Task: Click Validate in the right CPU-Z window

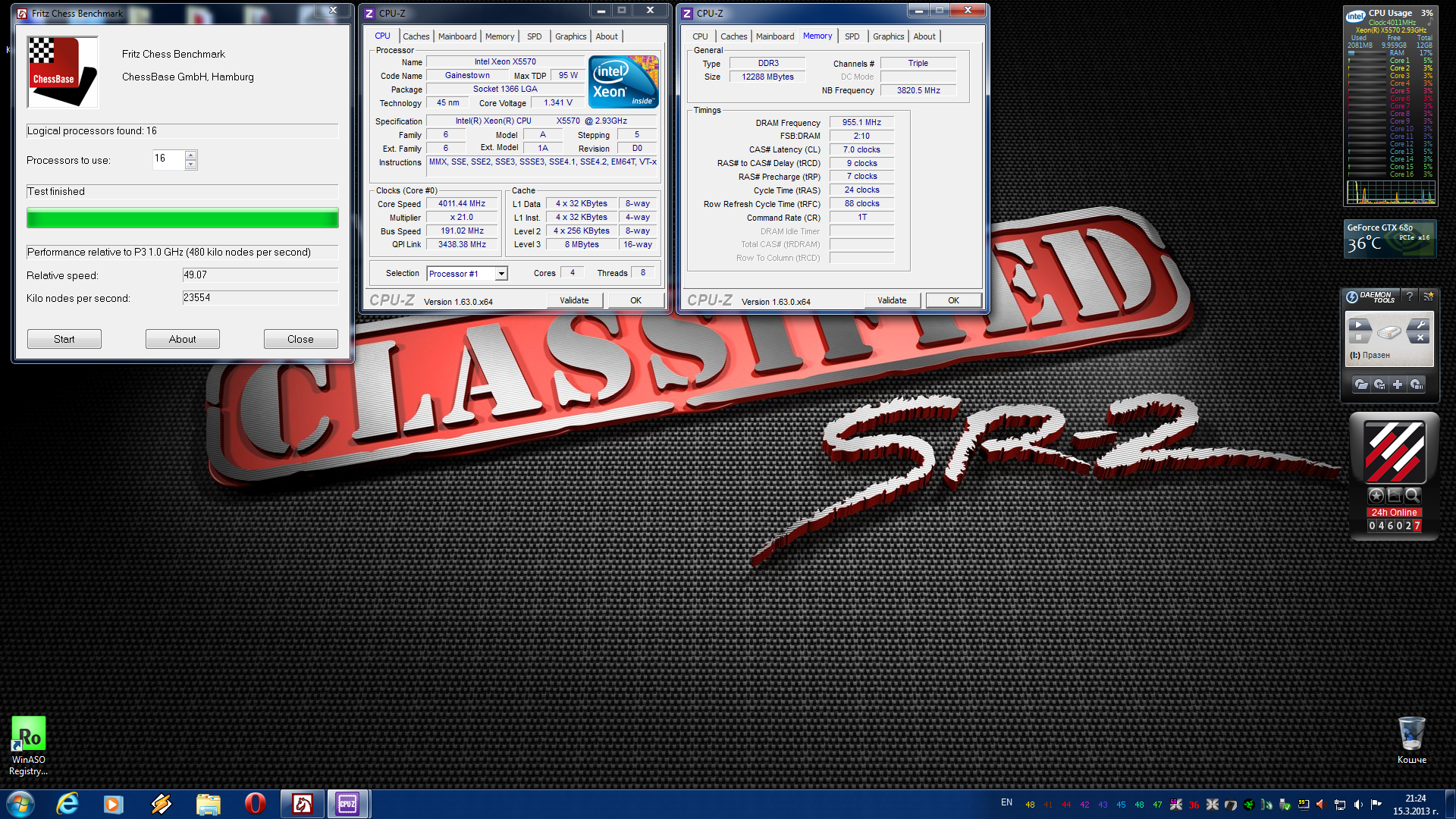Action: click(x=892, y=300)
